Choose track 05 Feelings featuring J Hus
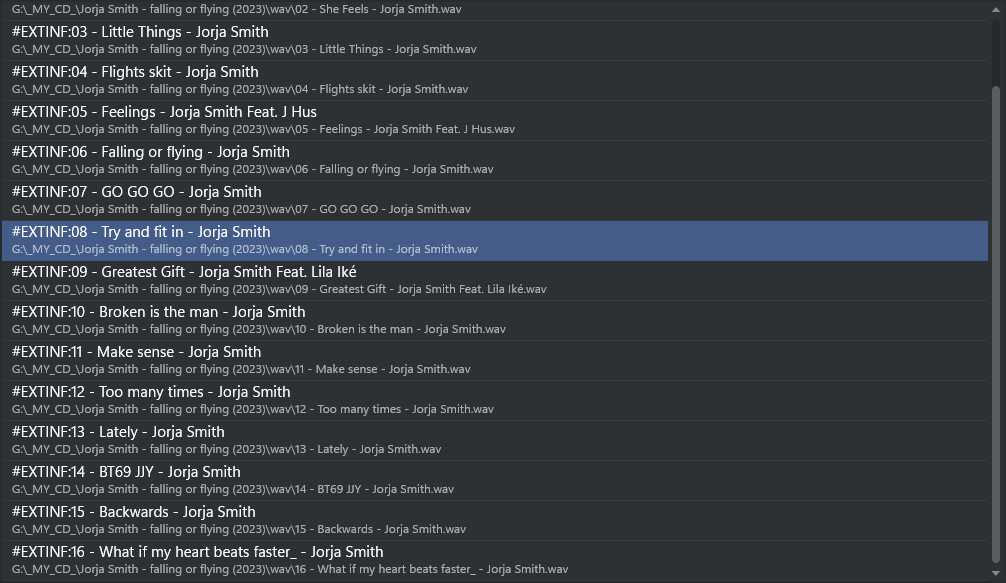 tap(164, 112)
